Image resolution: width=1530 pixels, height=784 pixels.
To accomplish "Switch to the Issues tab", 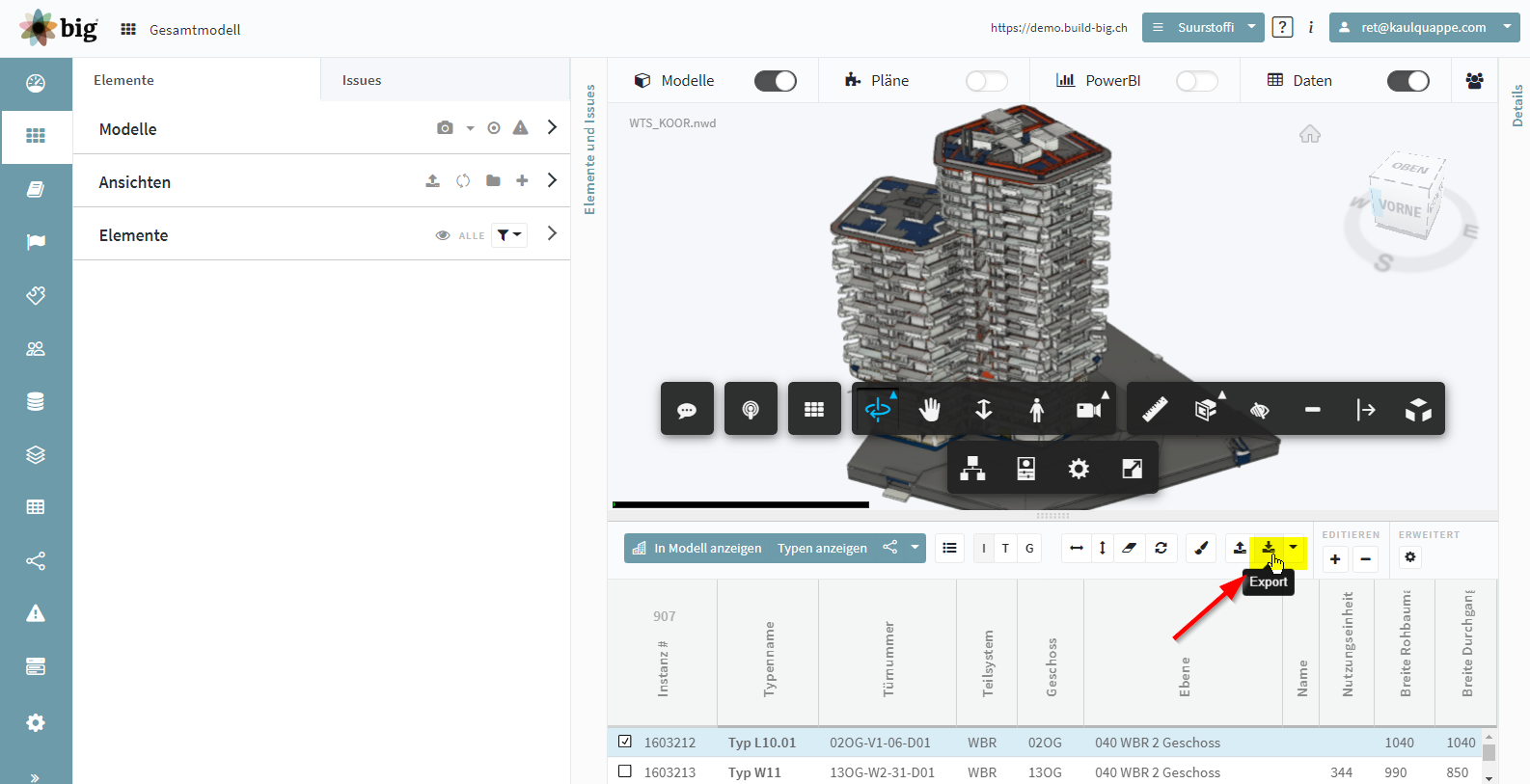I will [x=362, y=80].
